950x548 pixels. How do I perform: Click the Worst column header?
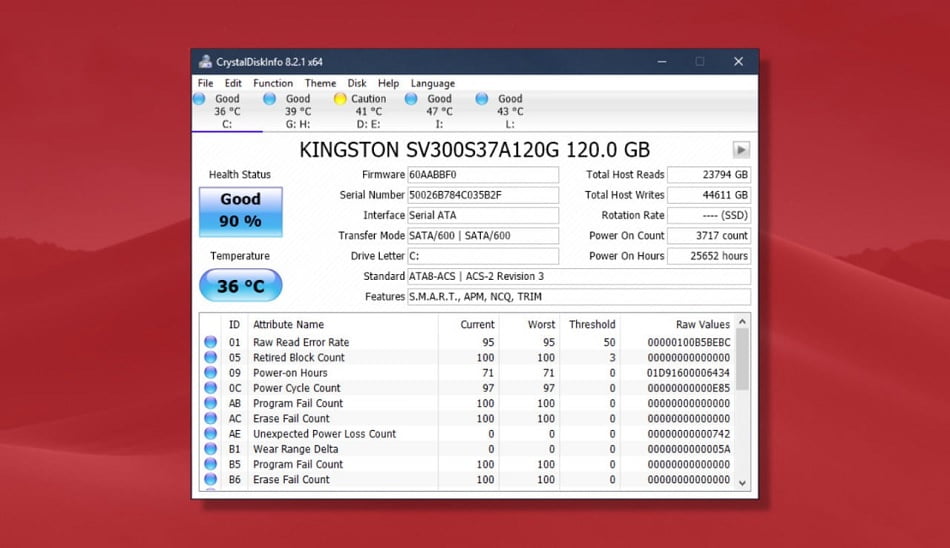(x=541, y=324)
